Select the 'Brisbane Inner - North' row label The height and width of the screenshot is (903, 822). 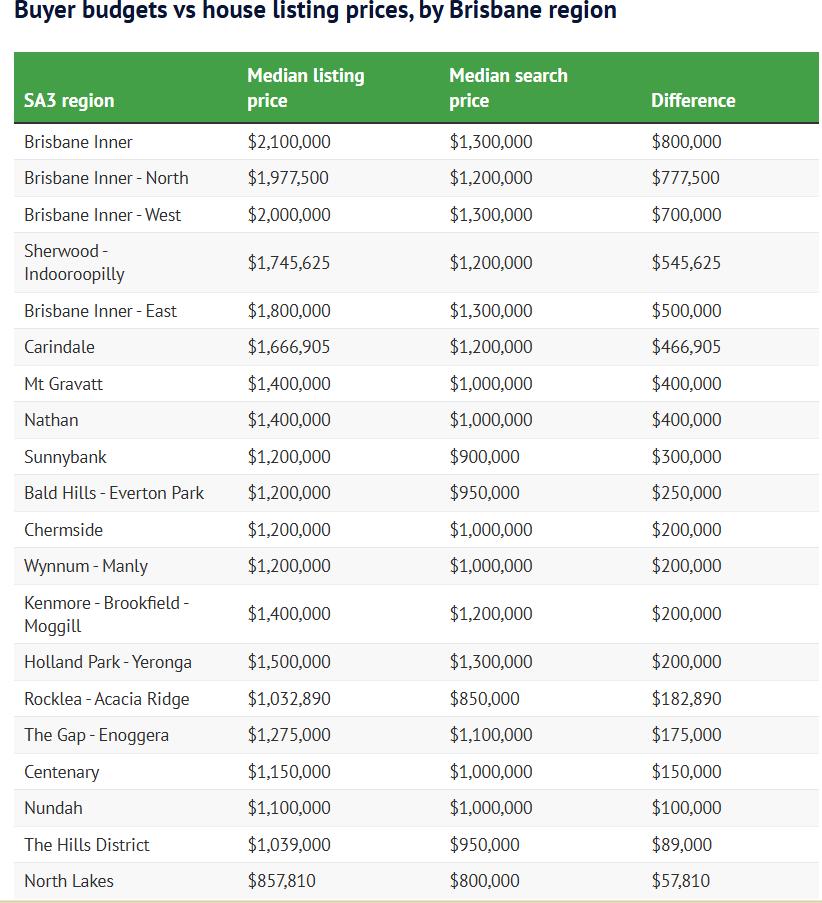[x=106, y=178]
